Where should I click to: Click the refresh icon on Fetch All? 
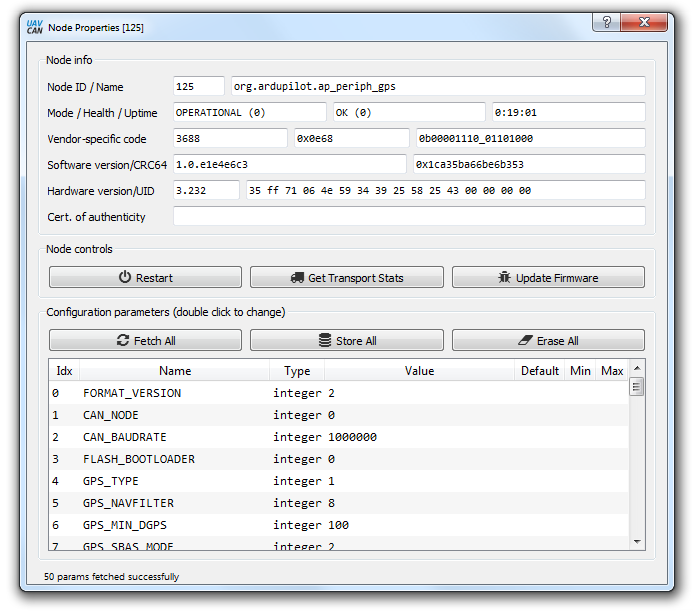tap(123, 341)
